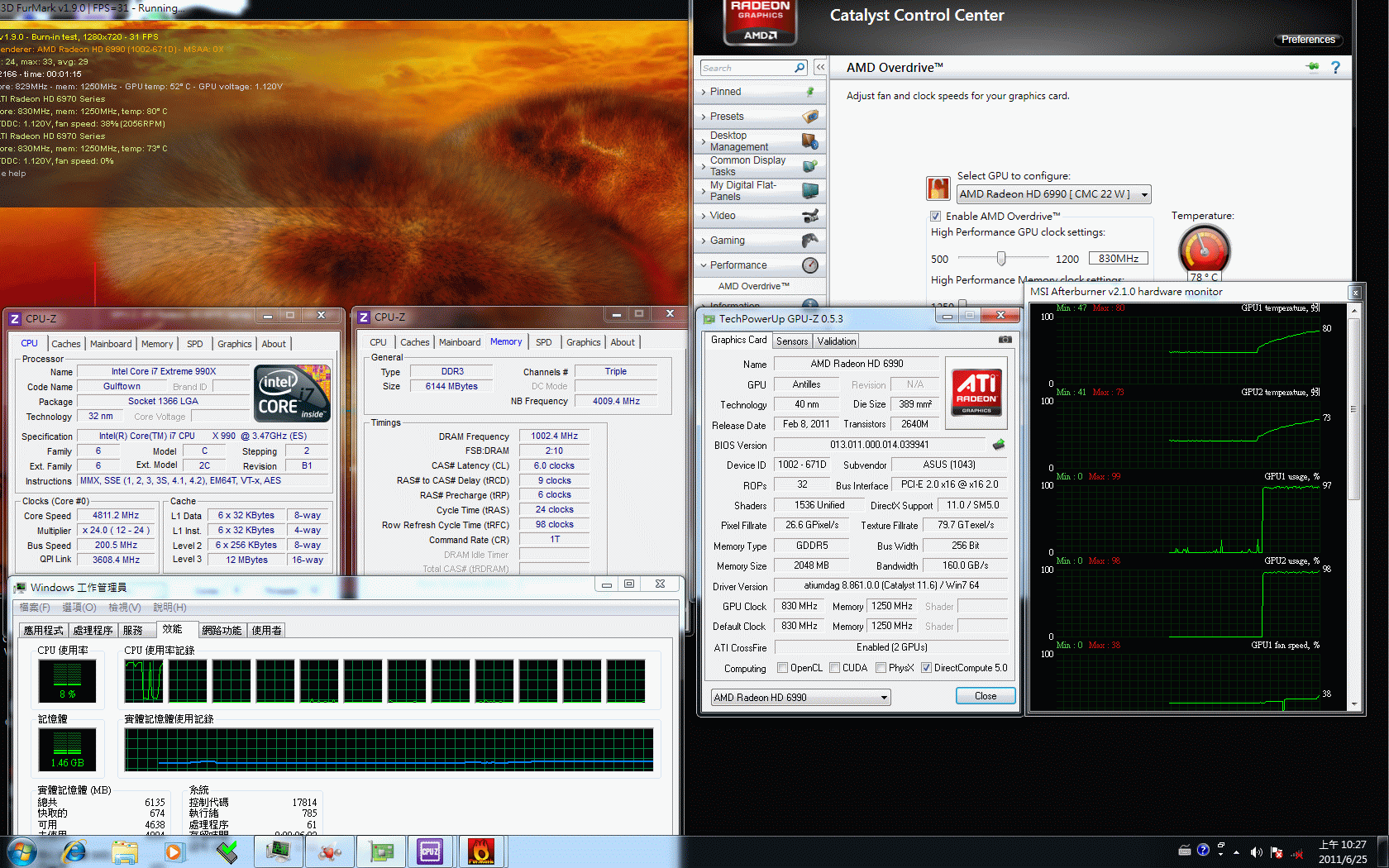
Task: Open the volume speaker tray icon
Action: point(1256,851)
